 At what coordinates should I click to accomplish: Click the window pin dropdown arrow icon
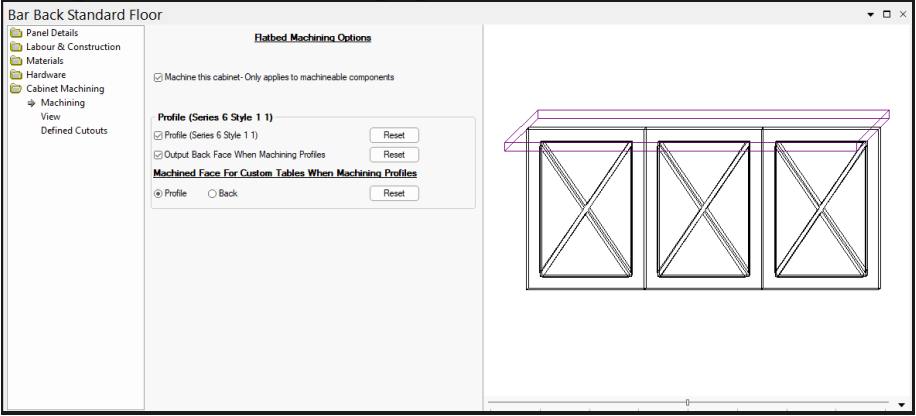pyautogui.click(x=871, y=15)
